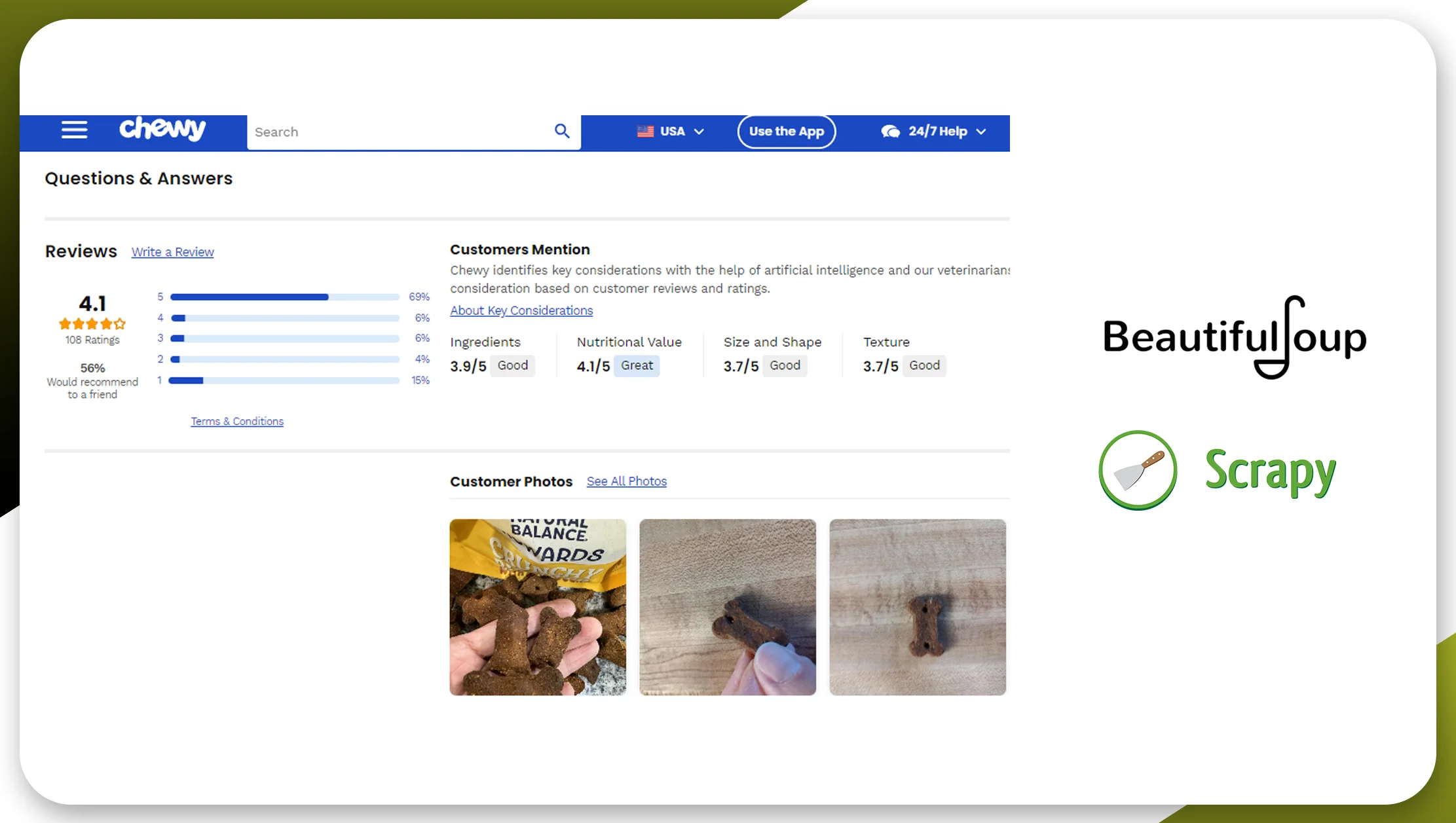Click the USA flag icon
Screen dimensions: 1456x823
[645, 132]
